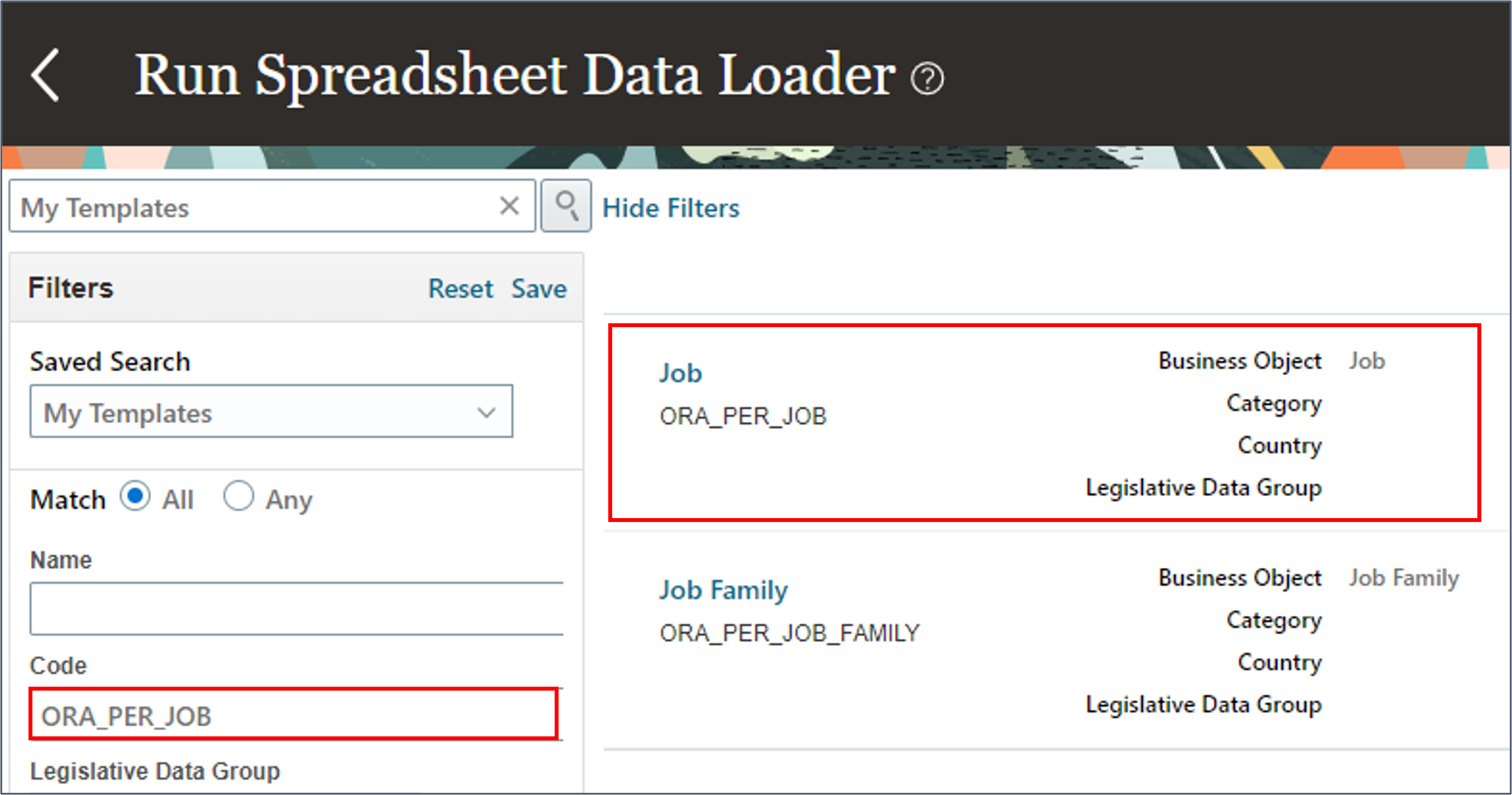Save the current filters
The width and height of the screenshot is (1512, 795).
tap(539, 288)
